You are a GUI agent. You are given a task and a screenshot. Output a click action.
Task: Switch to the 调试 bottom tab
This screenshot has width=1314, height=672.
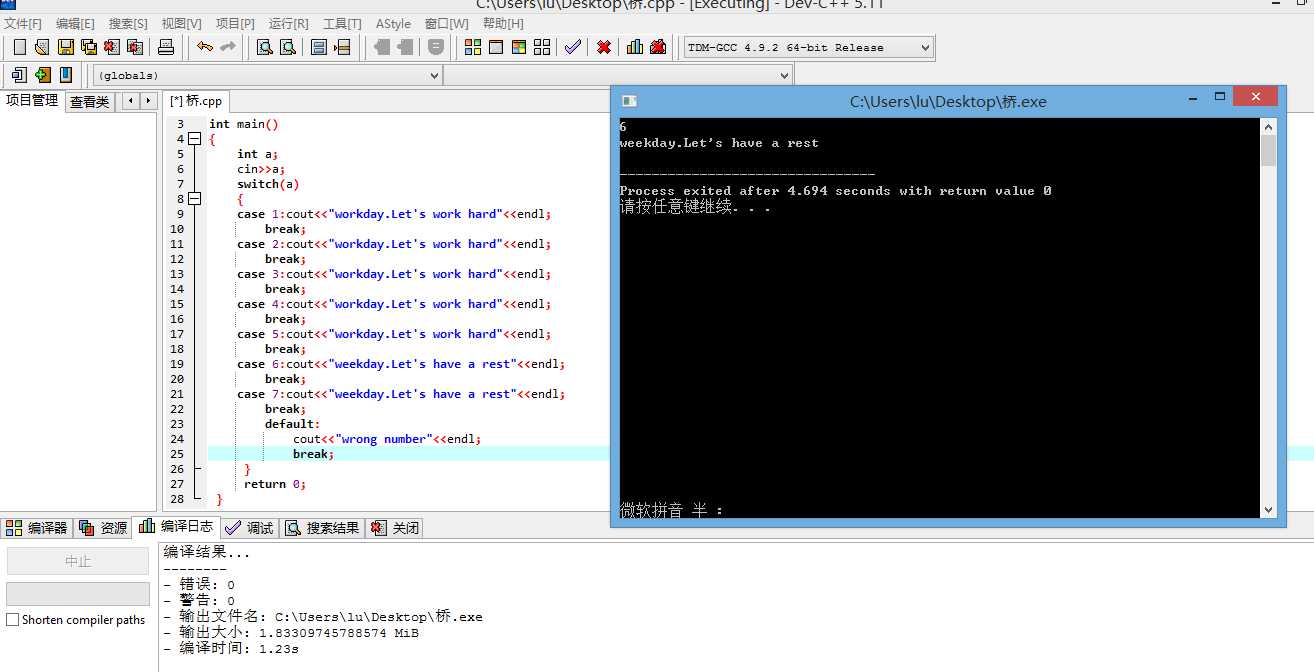pyautogui.click(x=250, y=527)
